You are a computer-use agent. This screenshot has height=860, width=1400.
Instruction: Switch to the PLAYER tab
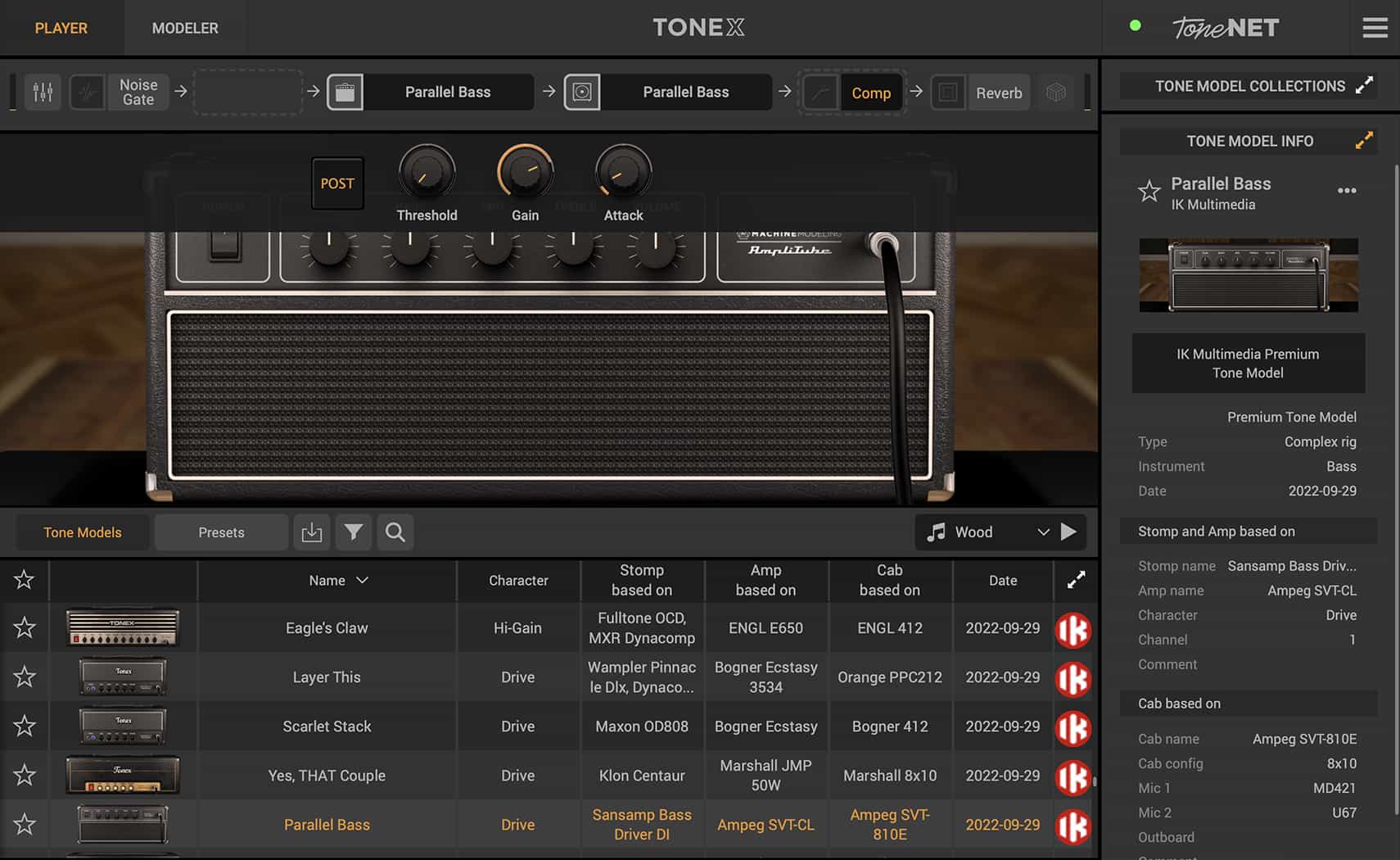61,28
